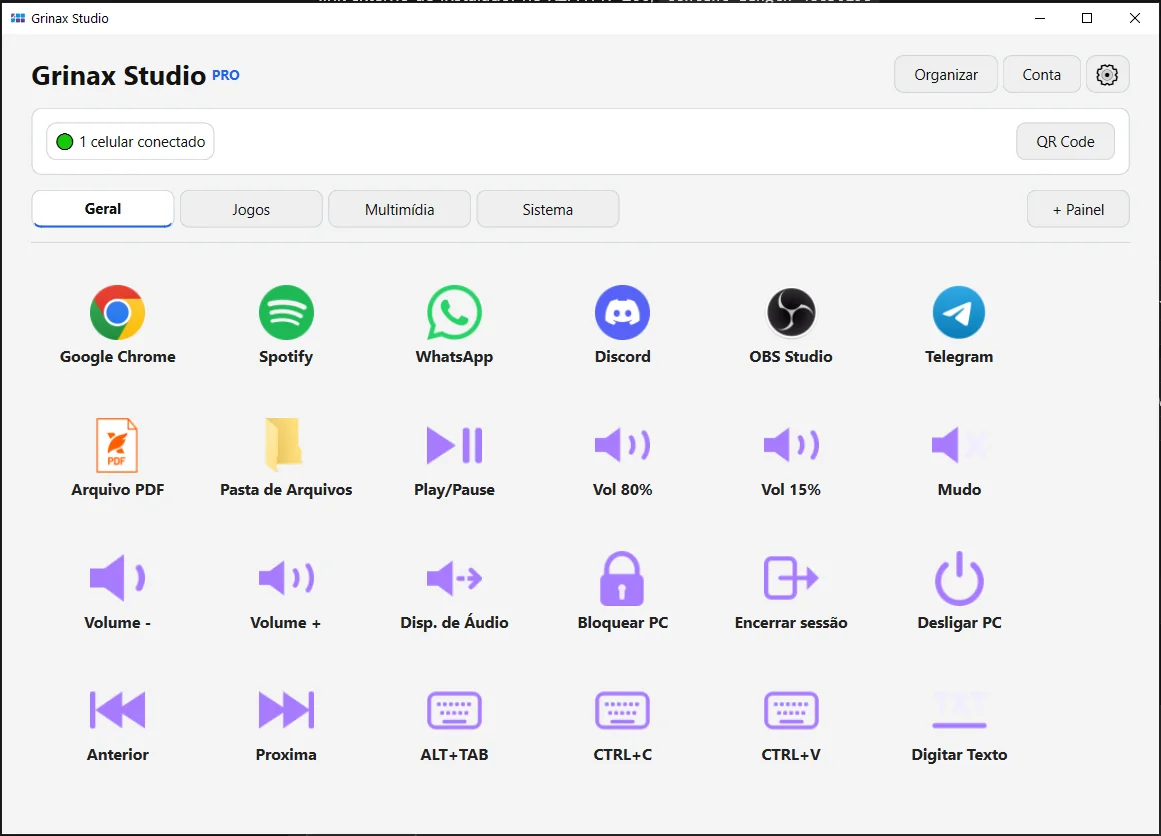The image size is (1161, 836).
Task: Raise volume with the Volume + icon
Action: coord(286,578)
